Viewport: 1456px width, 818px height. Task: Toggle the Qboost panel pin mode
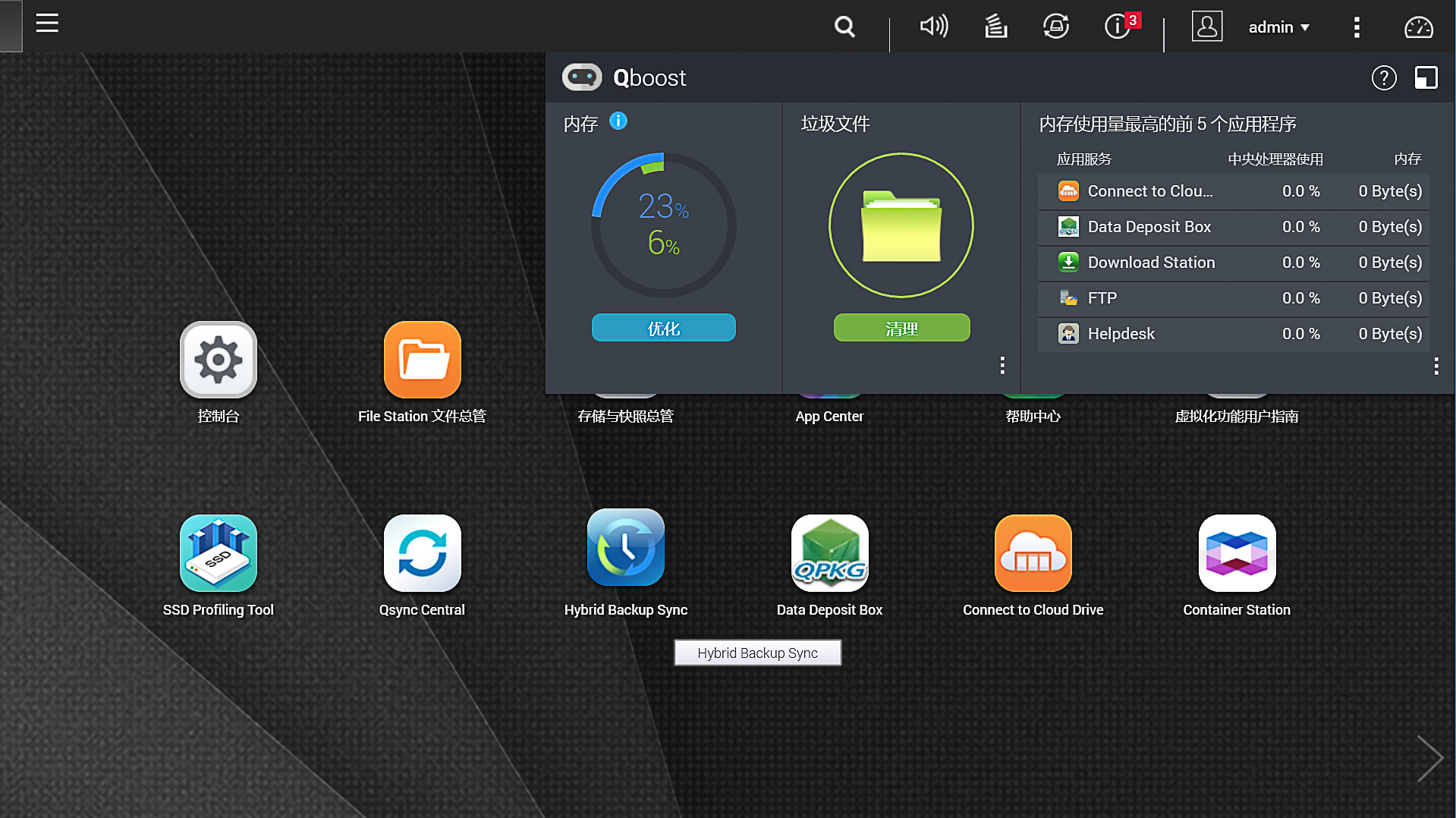point(1426,77)
